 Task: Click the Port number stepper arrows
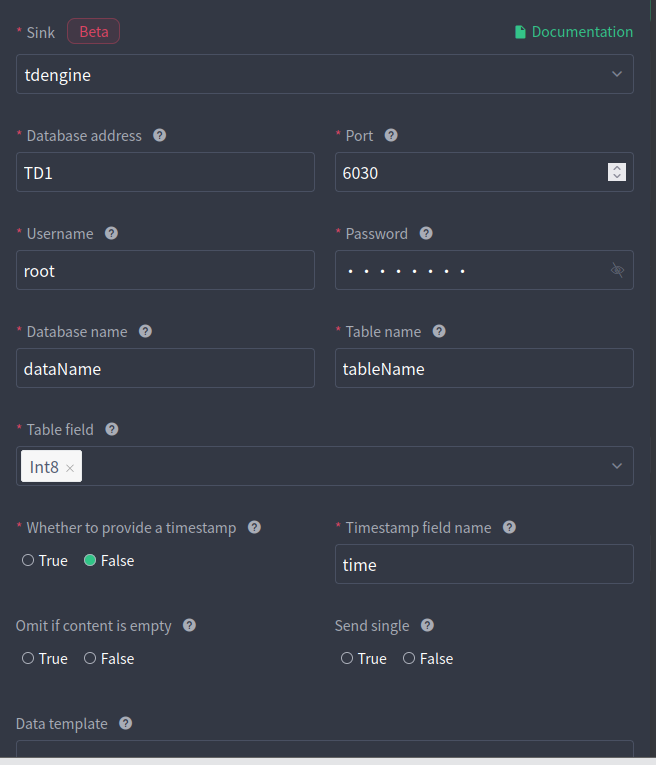pyautogui.click(x=617, y=172)
